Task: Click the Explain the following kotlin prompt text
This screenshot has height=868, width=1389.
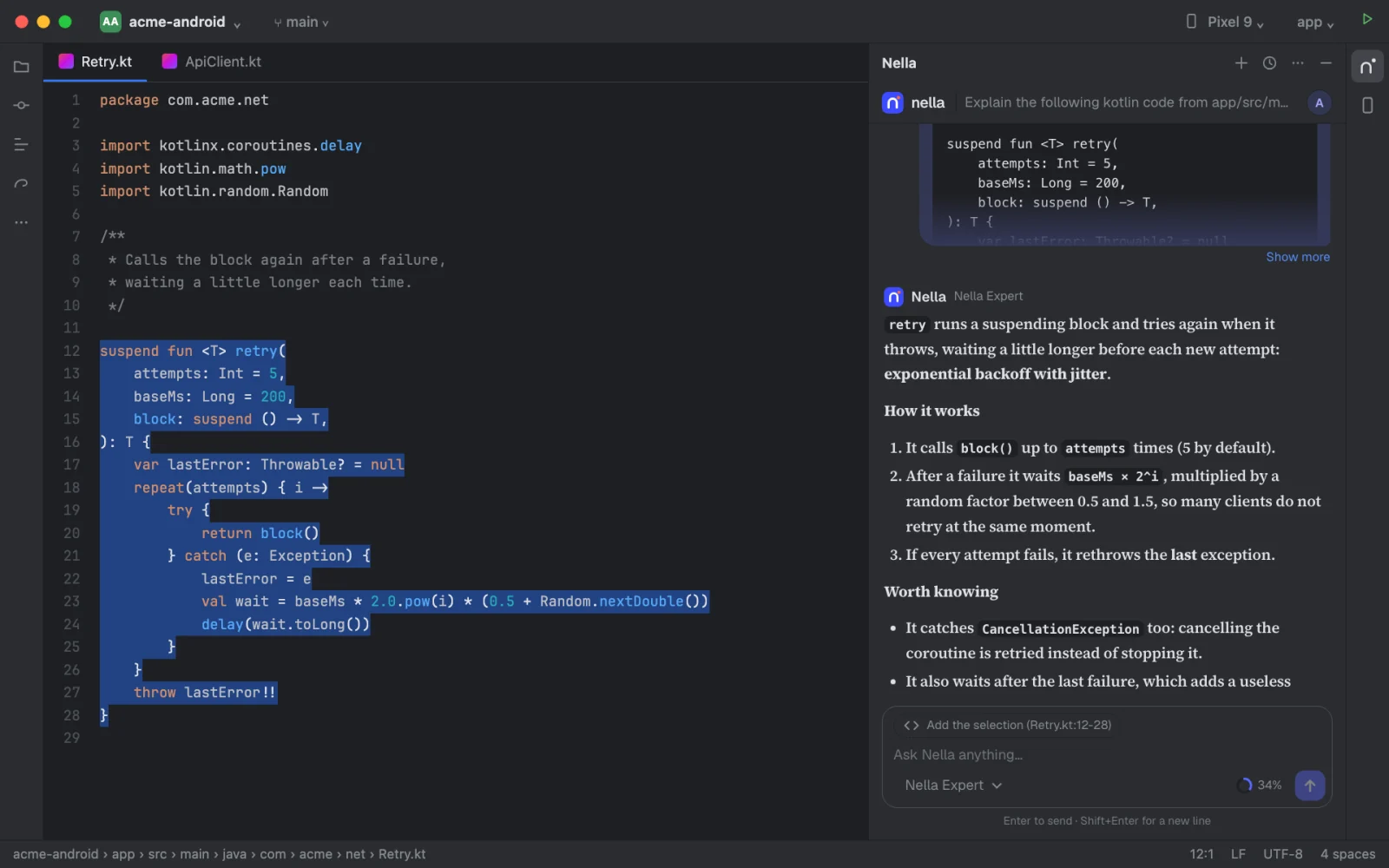Action: [x=1126, y=103]
